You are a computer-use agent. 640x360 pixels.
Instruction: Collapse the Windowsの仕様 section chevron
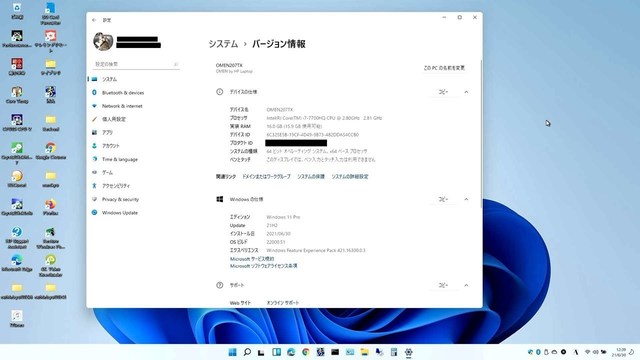[466, 199]
